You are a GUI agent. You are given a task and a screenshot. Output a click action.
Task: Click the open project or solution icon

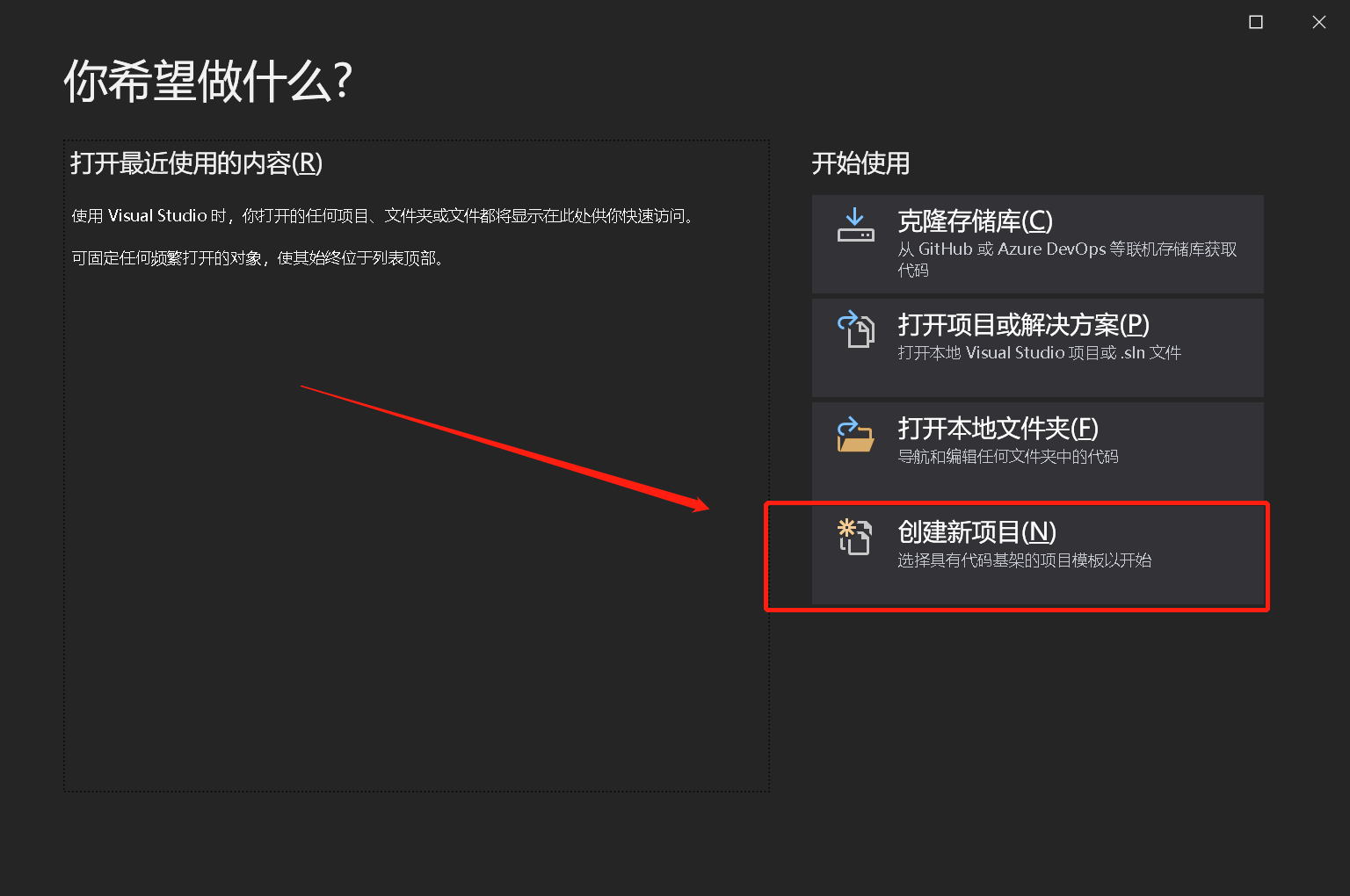click(x=855, y=329)
